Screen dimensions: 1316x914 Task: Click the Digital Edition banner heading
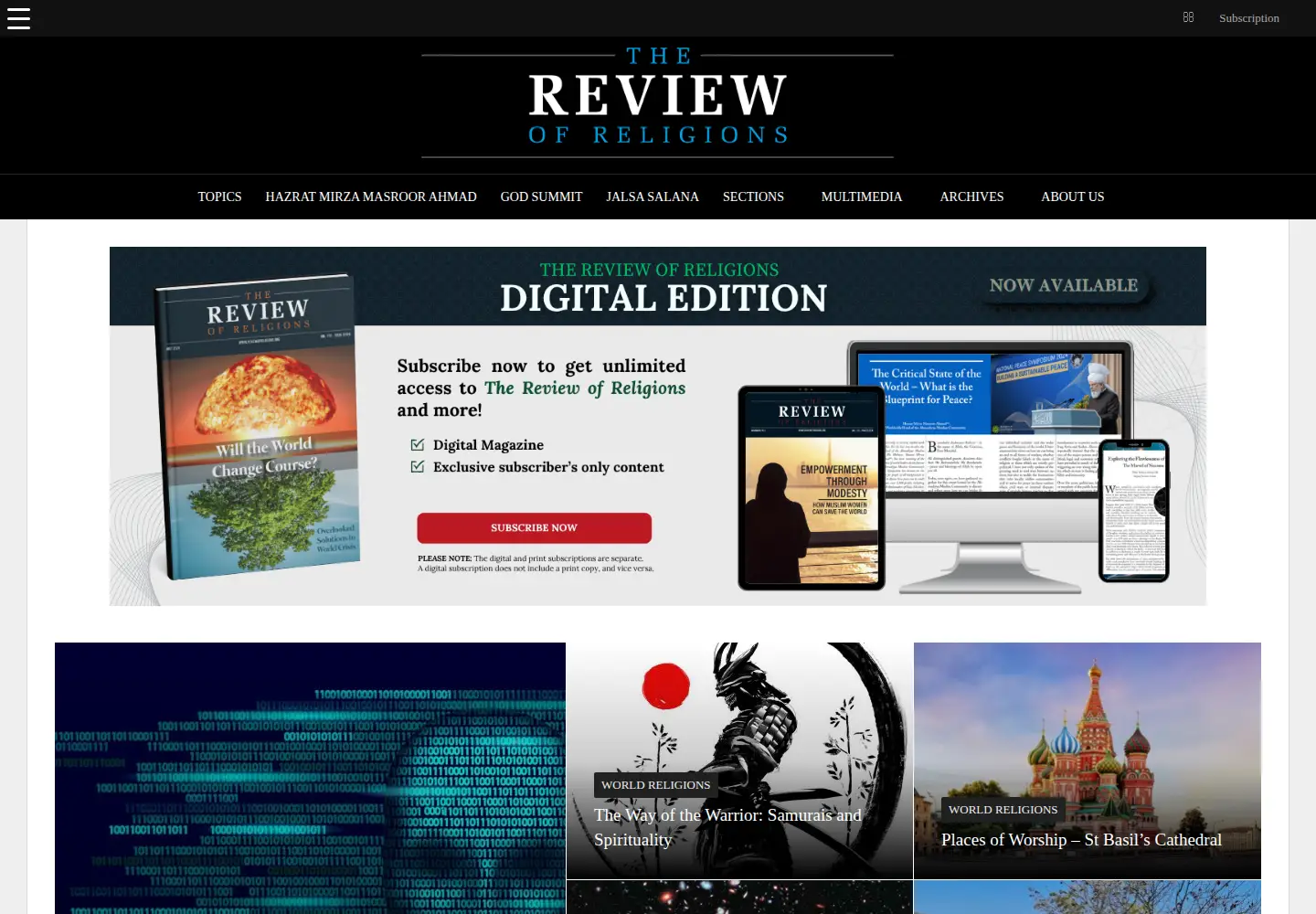pos(663,298)
